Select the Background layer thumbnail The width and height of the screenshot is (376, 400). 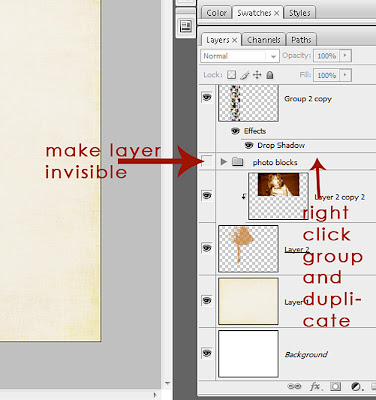click(248, 354)
